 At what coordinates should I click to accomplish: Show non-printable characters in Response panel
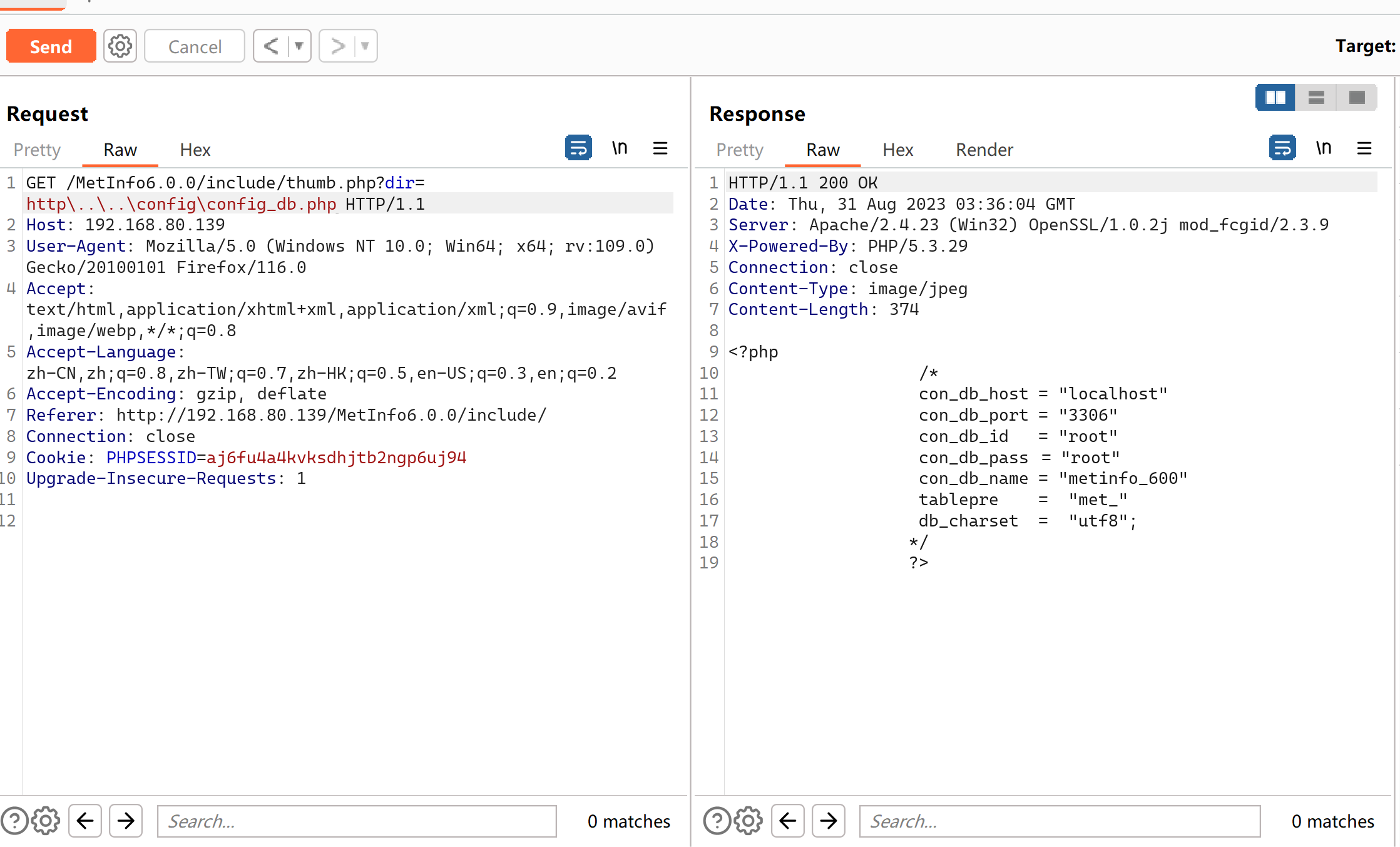click(x=1323, y=148)
